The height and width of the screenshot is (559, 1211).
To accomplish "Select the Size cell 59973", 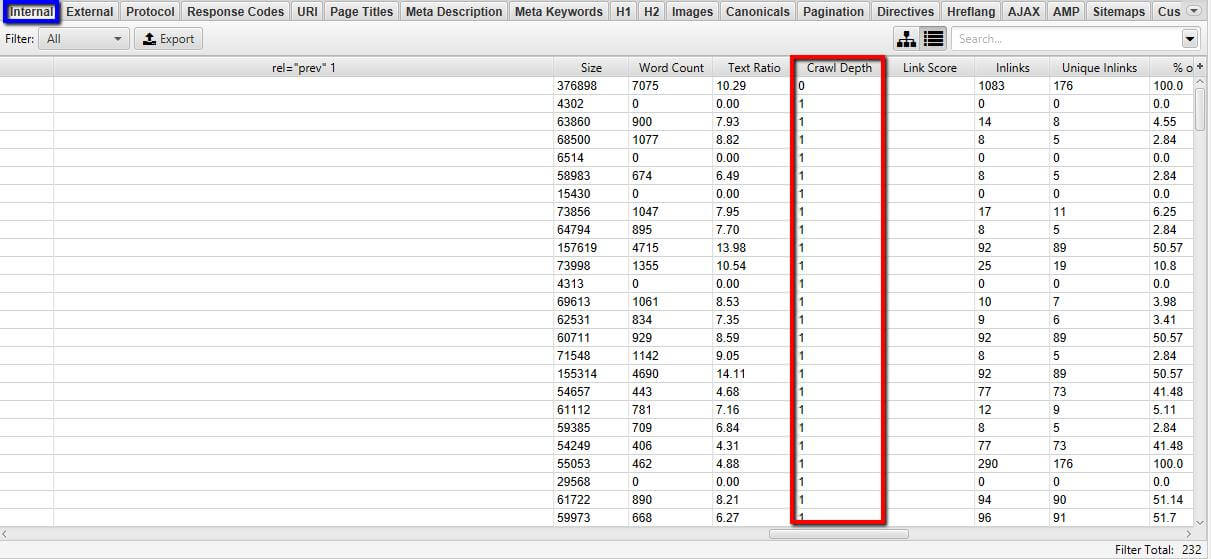I will tap(591, 518).
